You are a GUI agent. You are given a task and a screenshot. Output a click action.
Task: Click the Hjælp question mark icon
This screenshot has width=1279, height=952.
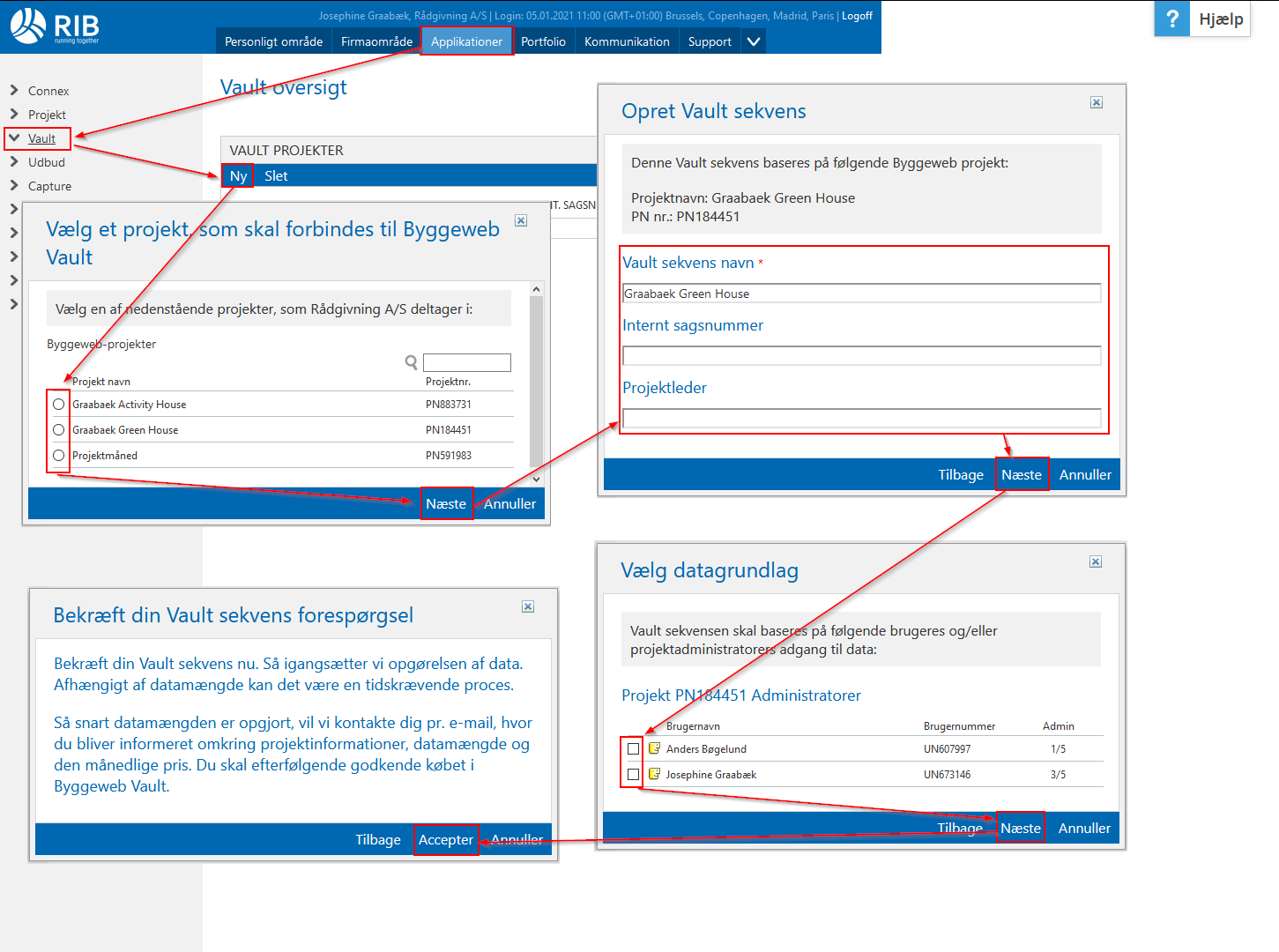tap(1171, 19)
